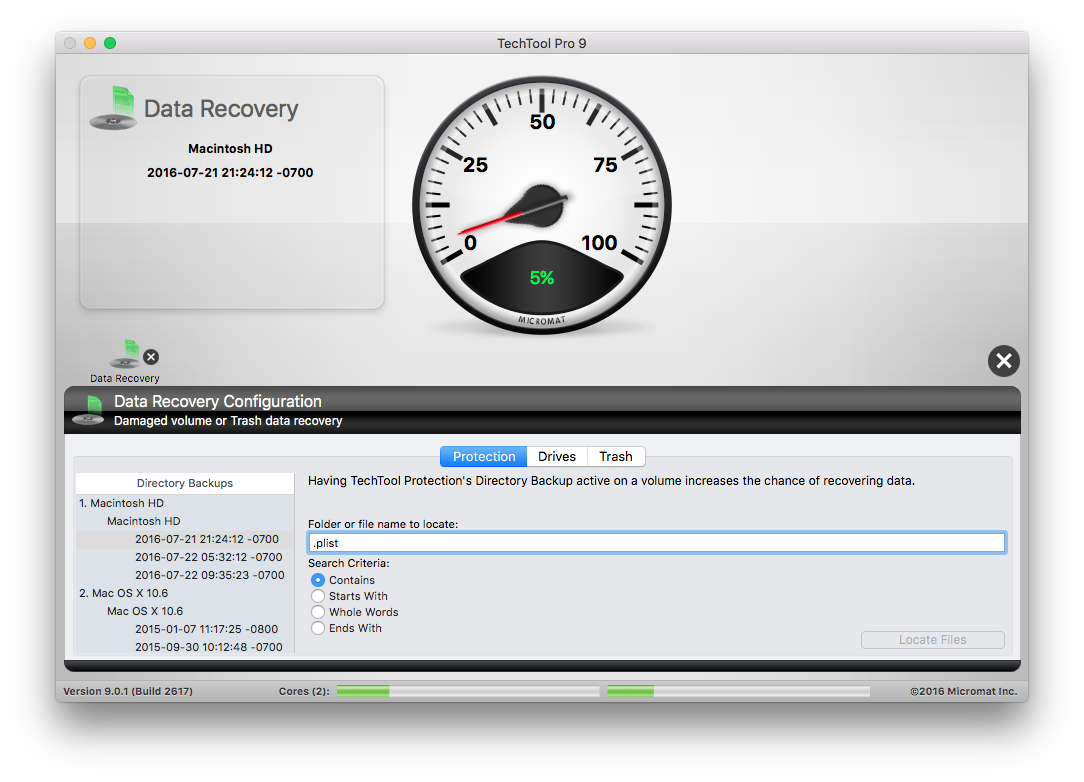Viewport: 1084px width, 782px height.
Task: Pick the Ends With search criteria
Action: coord(318,628)
